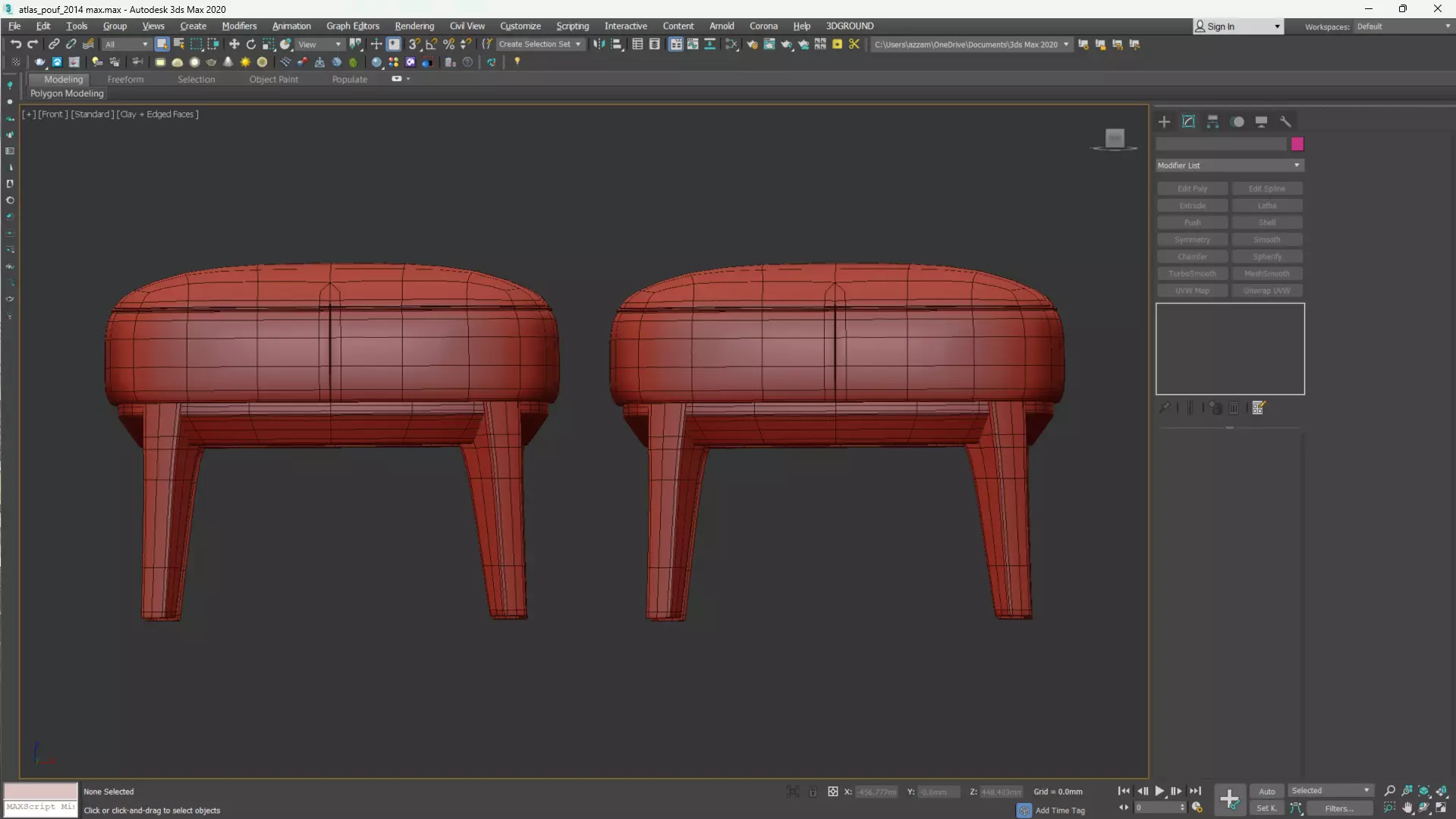The width and height of the screenshot is (1456, 819).
Task: Open the Modifiers menu
Action: [x=239, y=26]
